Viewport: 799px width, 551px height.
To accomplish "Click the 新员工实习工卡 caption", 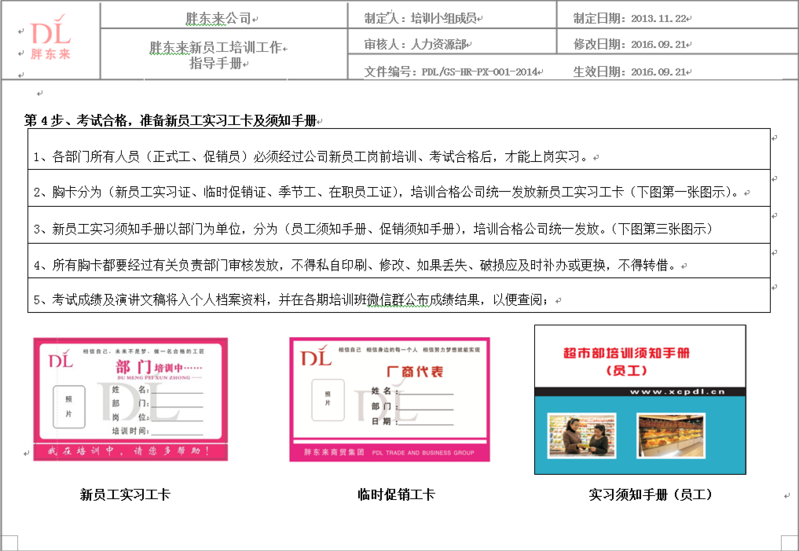I will tap(125, 494).
